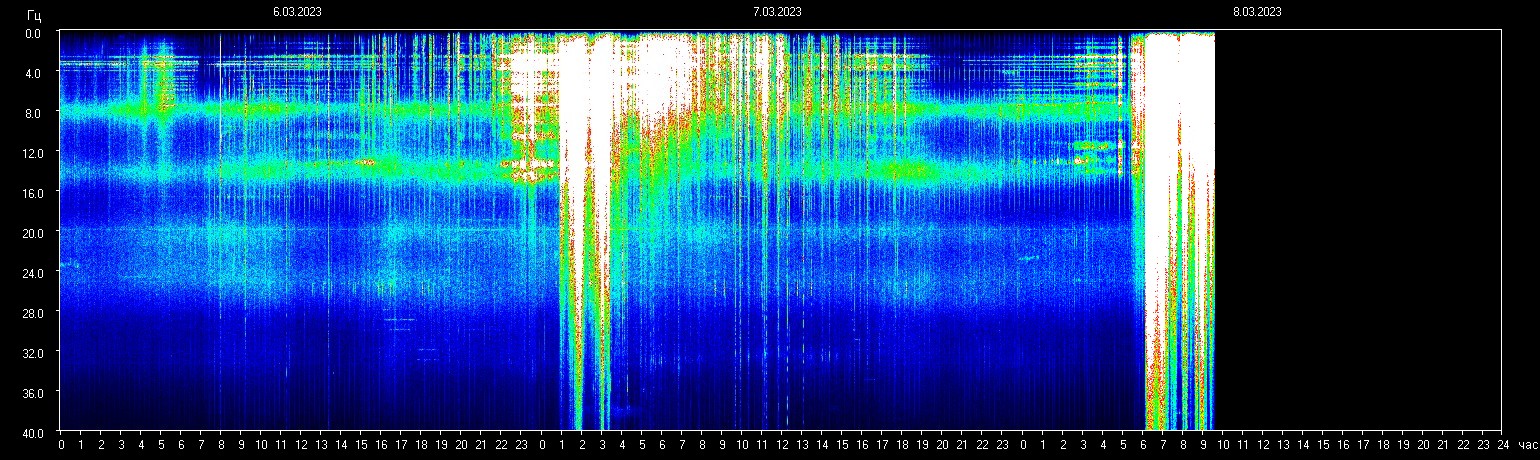Click the час time axis label
Image resolution: width=1540 pixels, height=460 pixels.
click(1526, 445)
